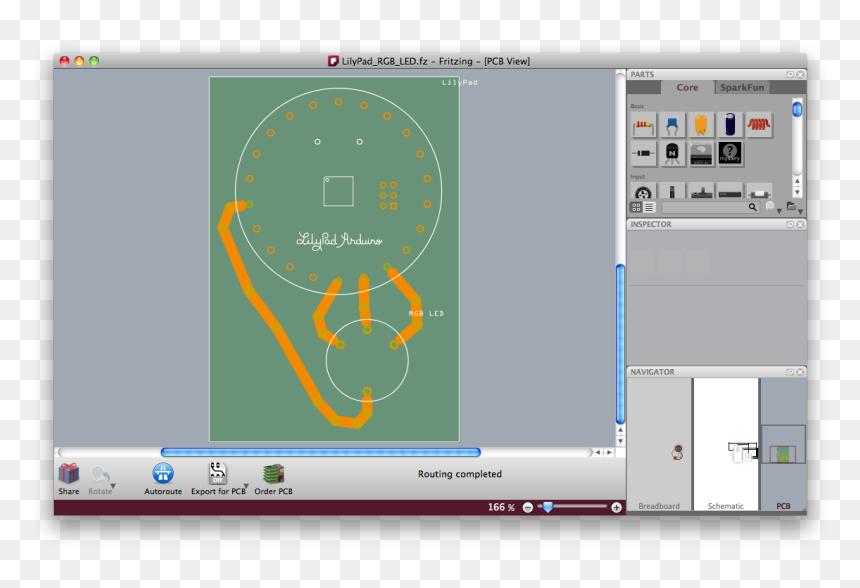Float the Inspector panel with undock icon

(x=790, y=224)
